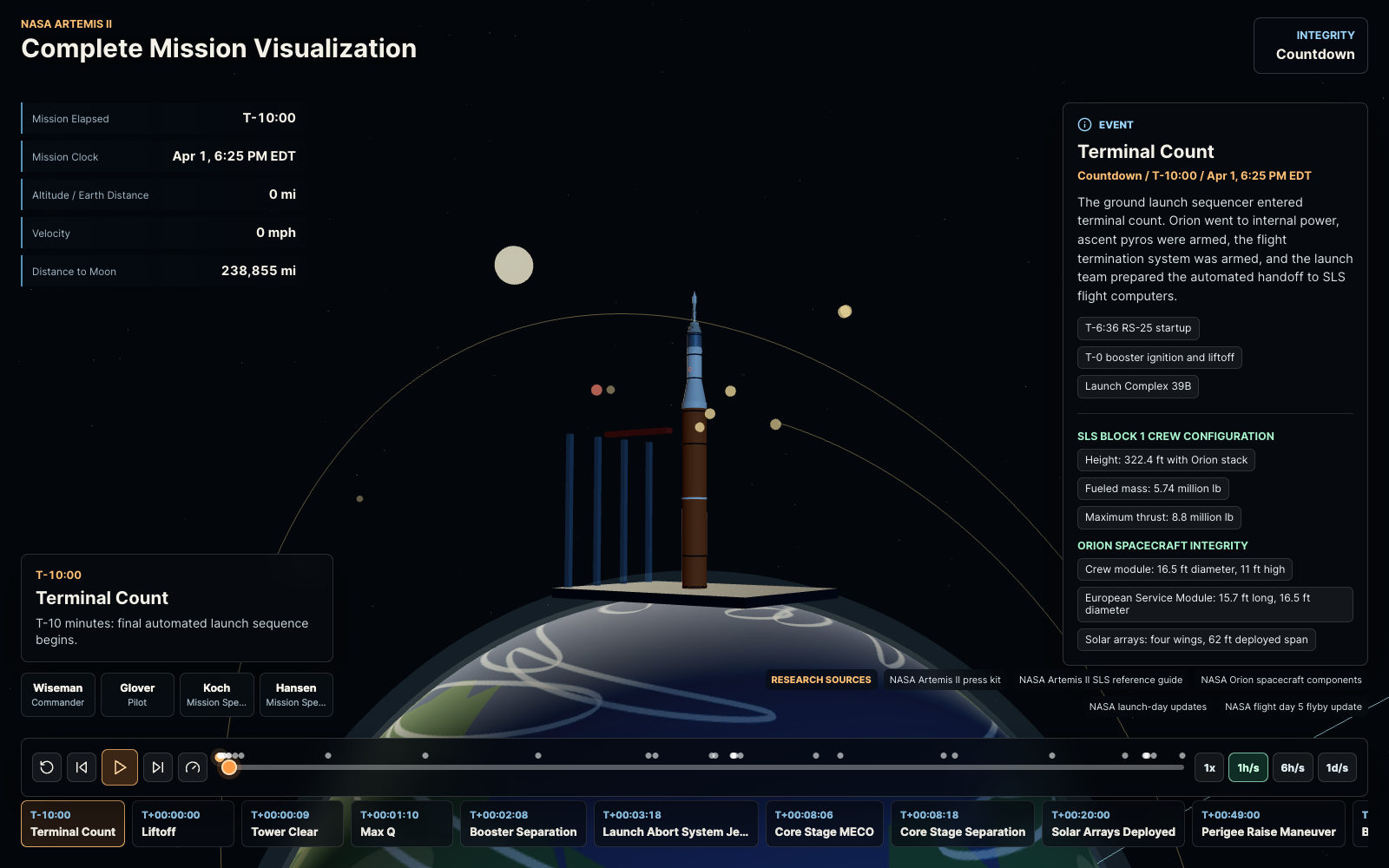Select crew member Glover Pilot
Viewport: 1389px width, 868px height.
[x=137, y=694]
